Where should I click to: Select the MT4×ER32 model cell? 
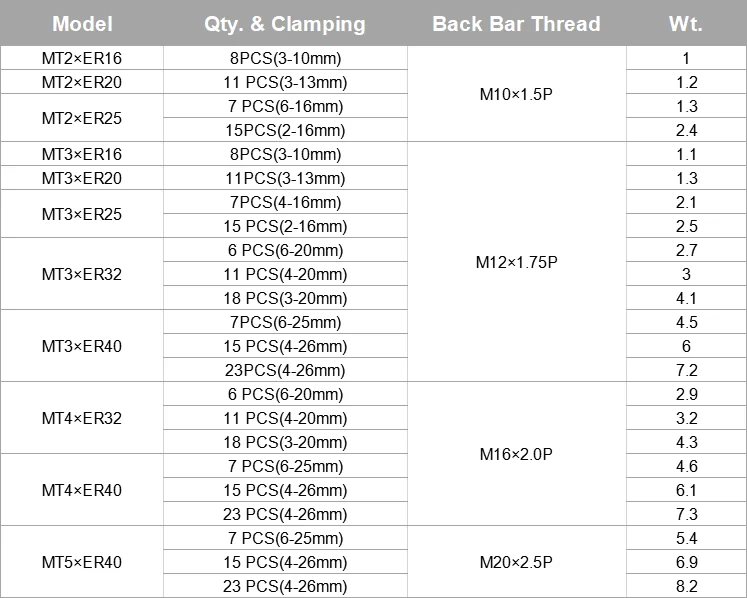[x=82, y=418]
